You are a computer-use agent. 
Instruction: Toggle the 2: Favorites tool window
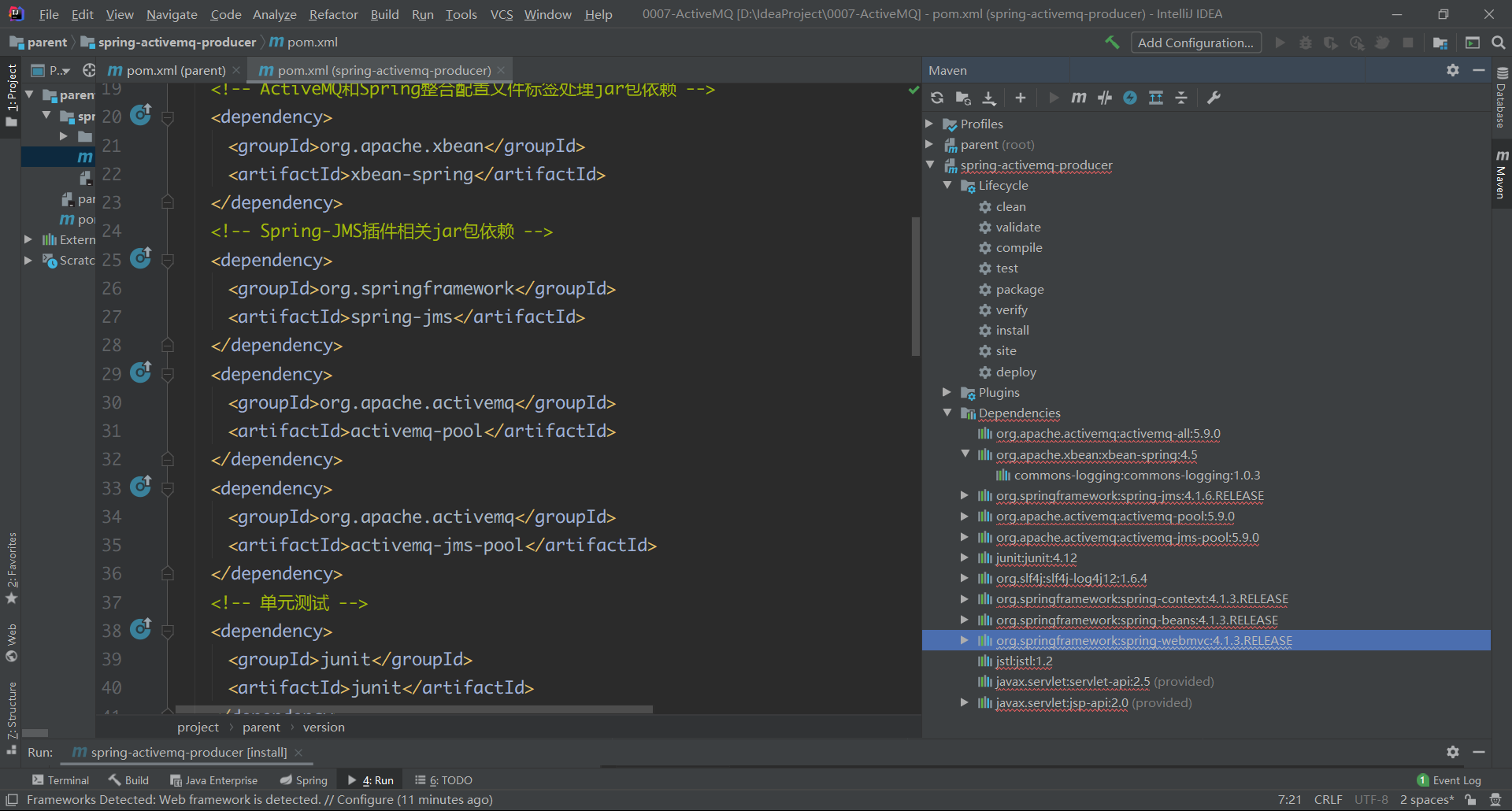(11, 567)
